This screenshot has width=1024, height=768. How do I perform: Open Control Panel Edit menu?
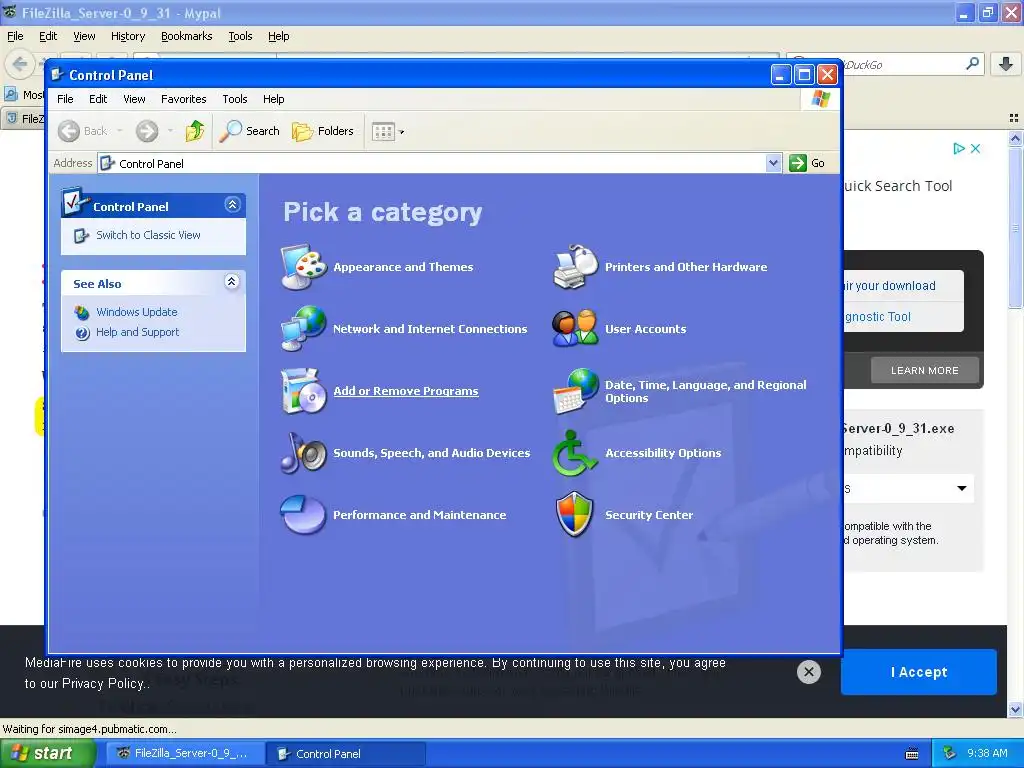98,99
